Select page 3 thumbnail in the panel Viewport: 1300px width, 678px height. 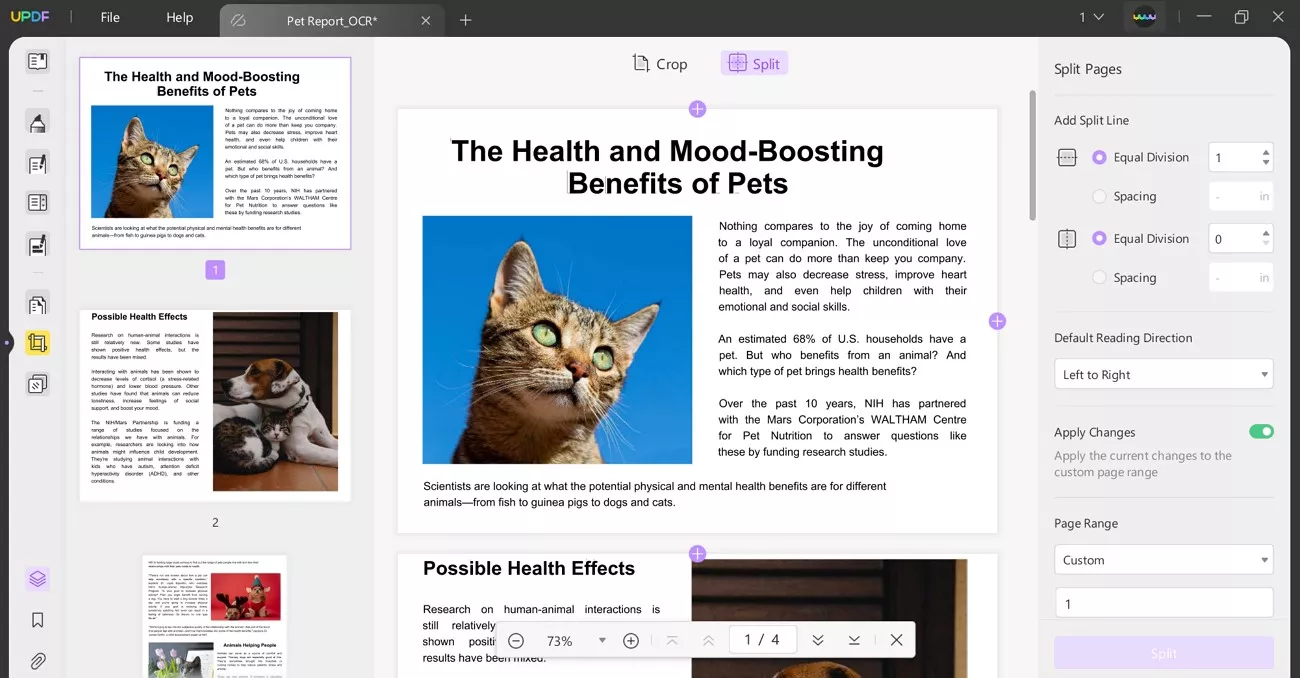[215, 616]
